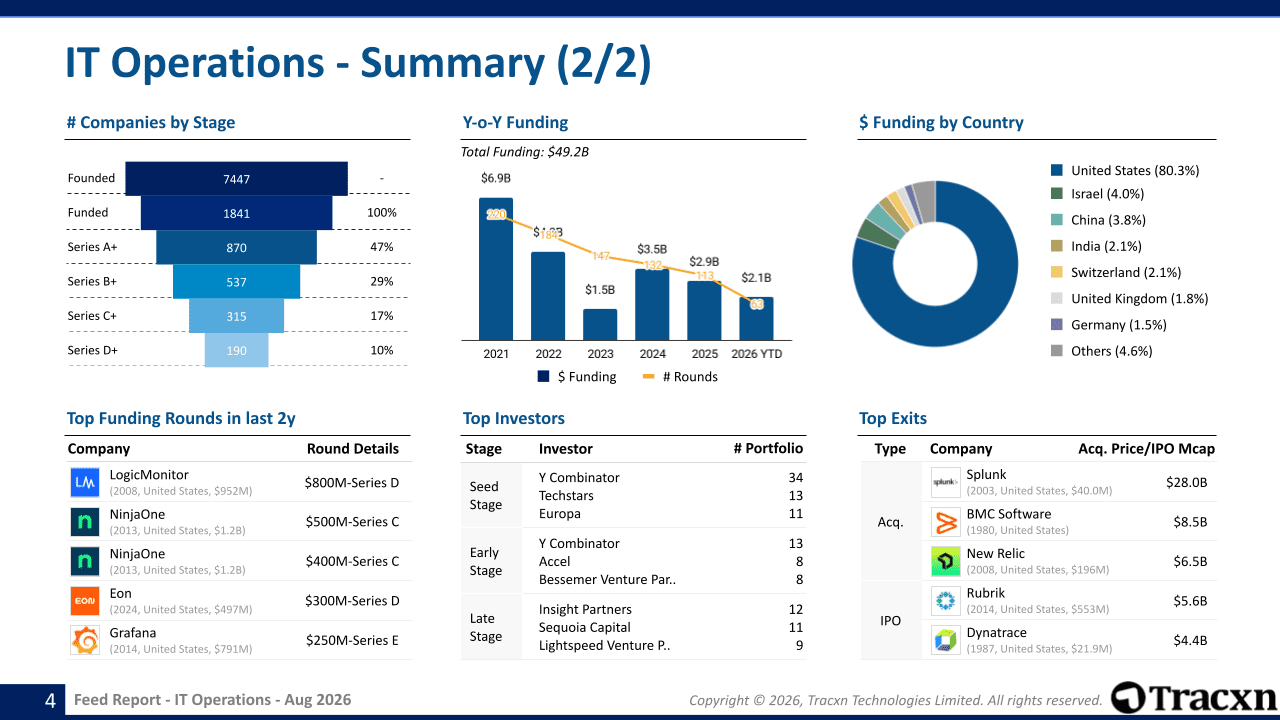Click the Splunk logo in Top Exits
Image resolution: width=1280 pixels, height=720 pixels.
[945, 482]
